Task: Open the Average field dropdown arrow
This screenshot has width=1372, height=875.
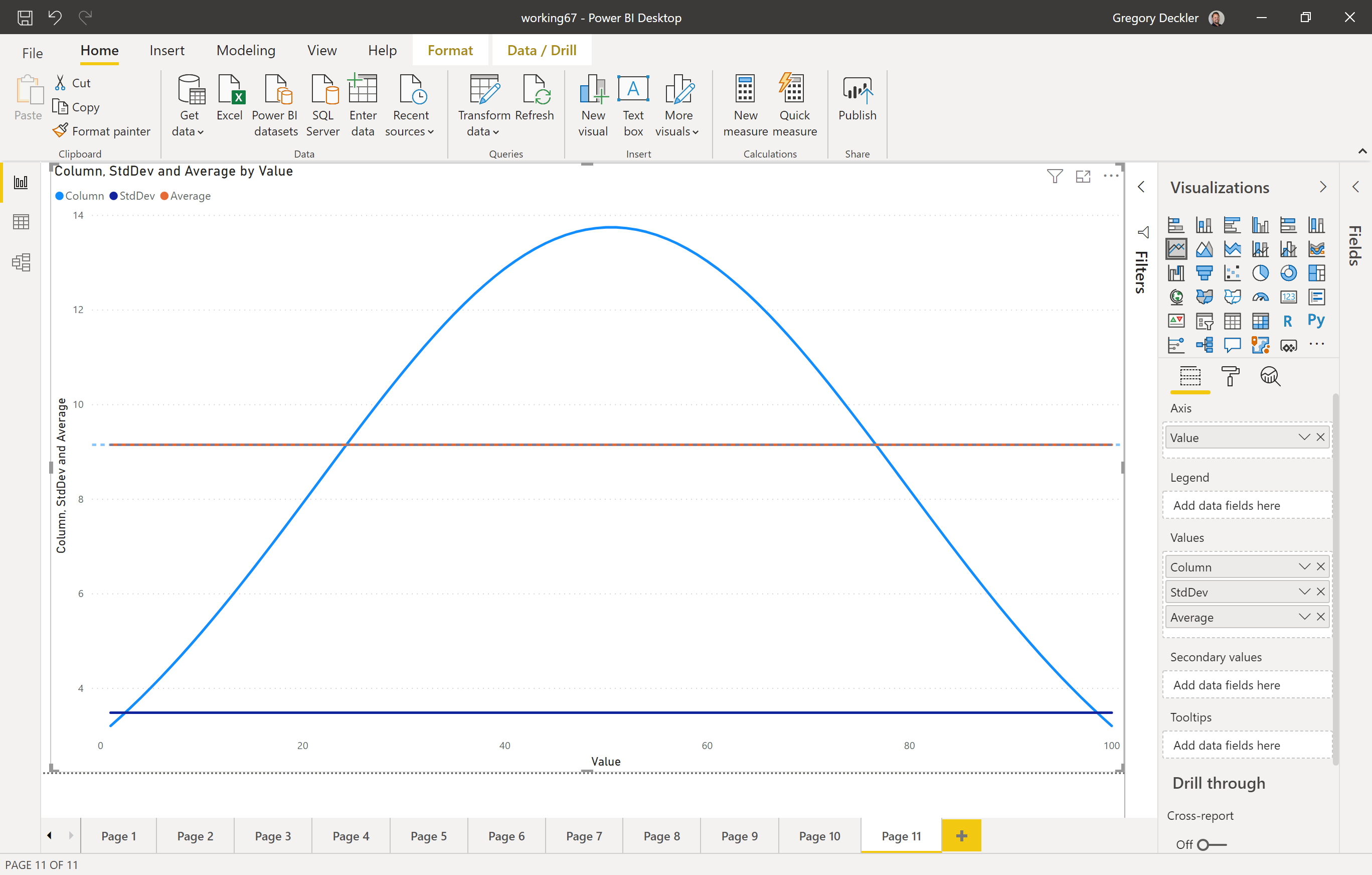Action: pos(1304,617)
